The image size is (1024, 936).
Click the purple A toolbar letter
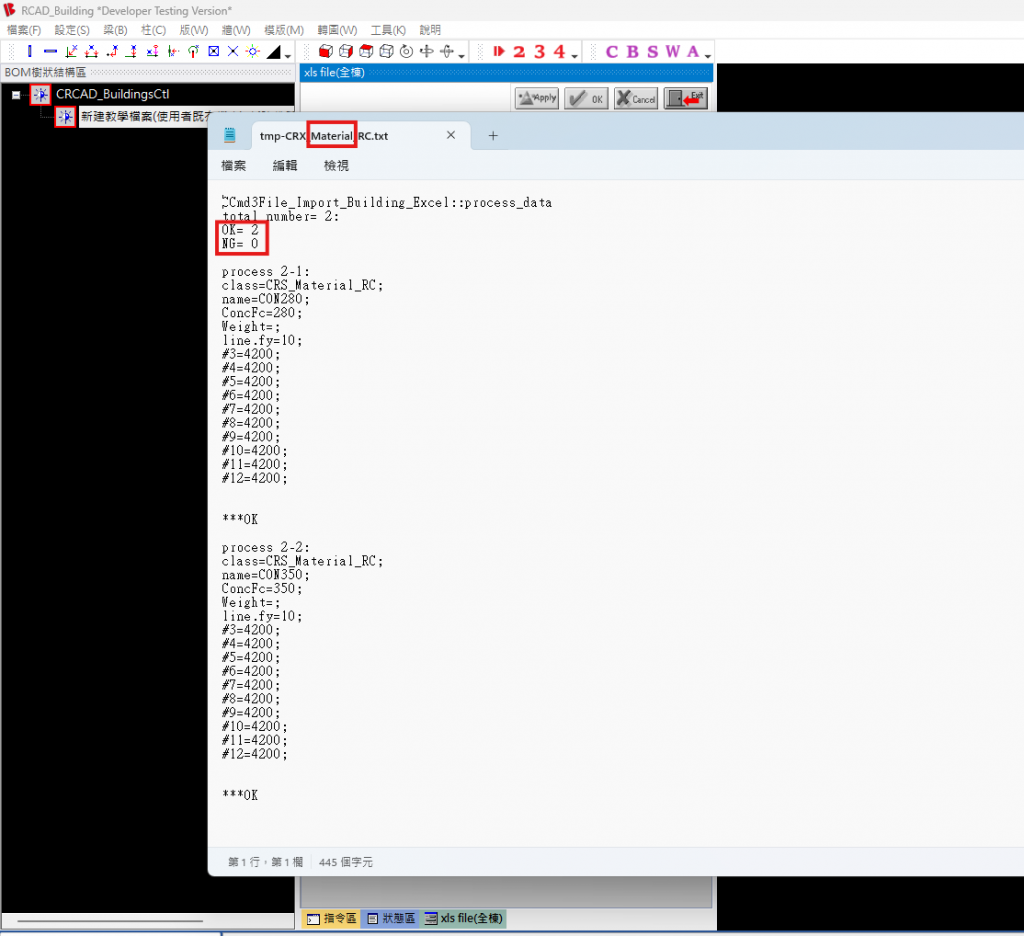(693, 52)
